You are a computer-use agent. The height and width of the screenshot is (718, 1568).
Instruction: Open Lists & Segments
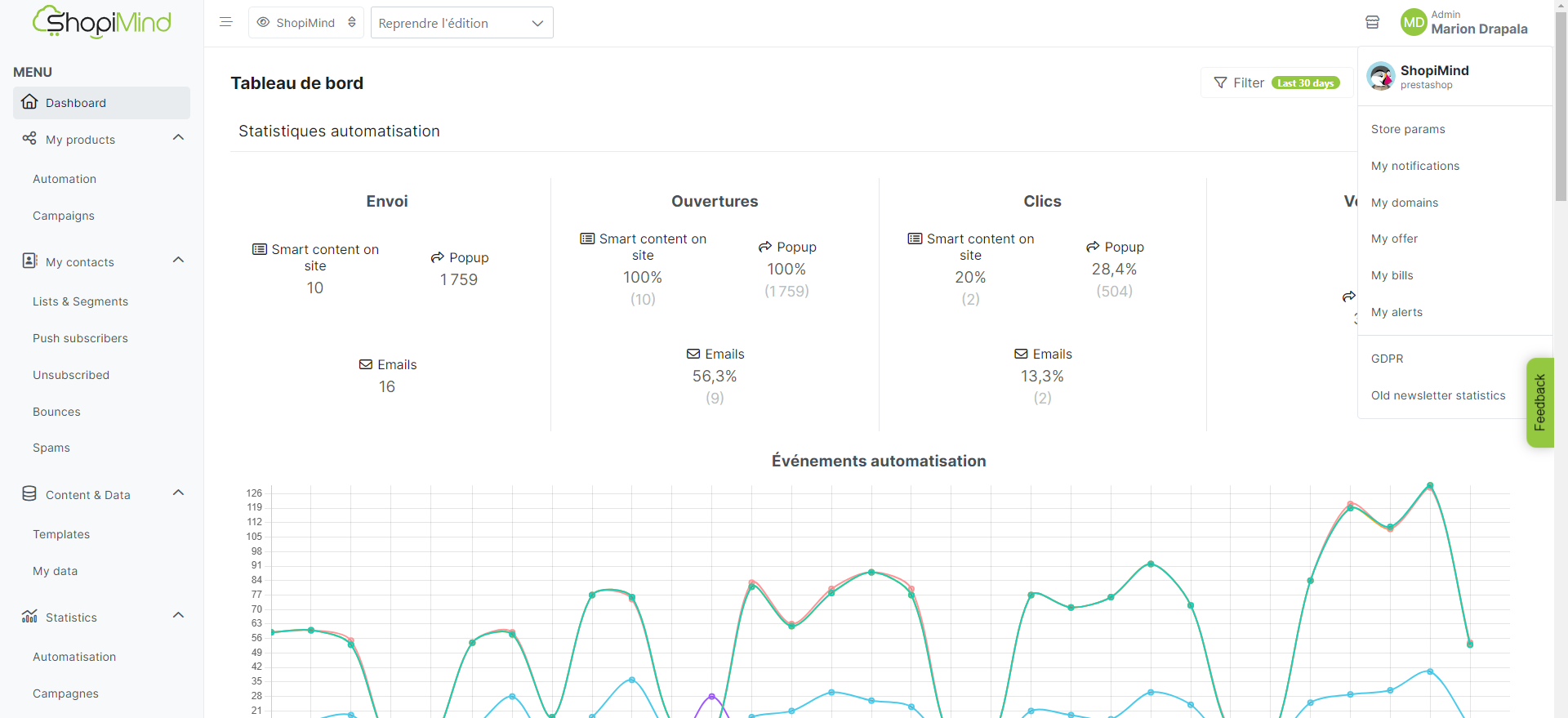point(80,301)
